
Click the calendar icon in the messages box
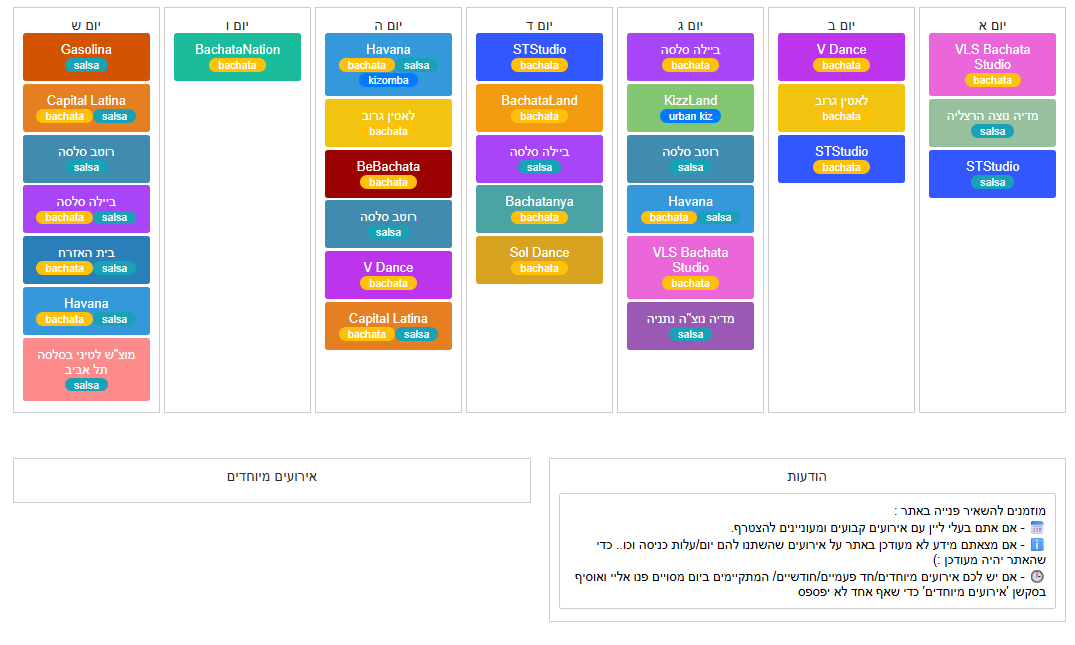click(x=1037, y=528)
